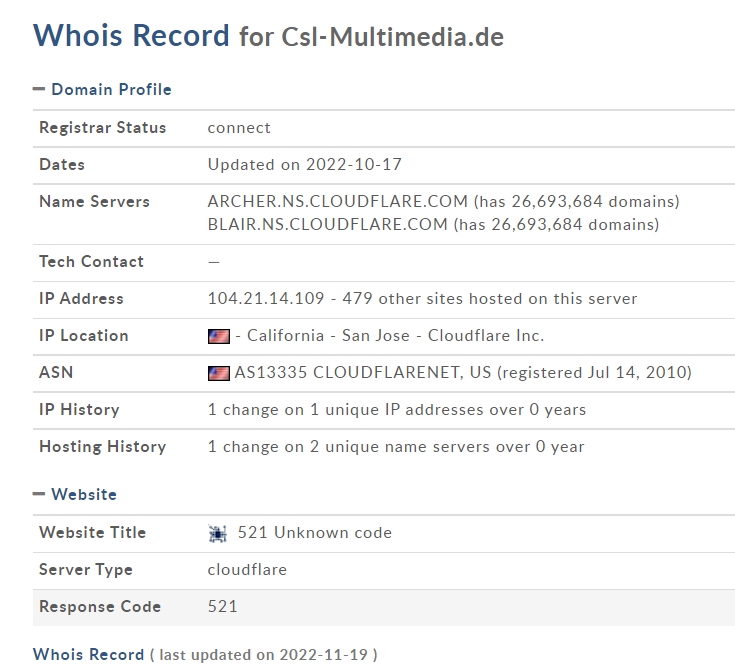
Task: Click the Name Servers label
Action: [x=94, y=202]
